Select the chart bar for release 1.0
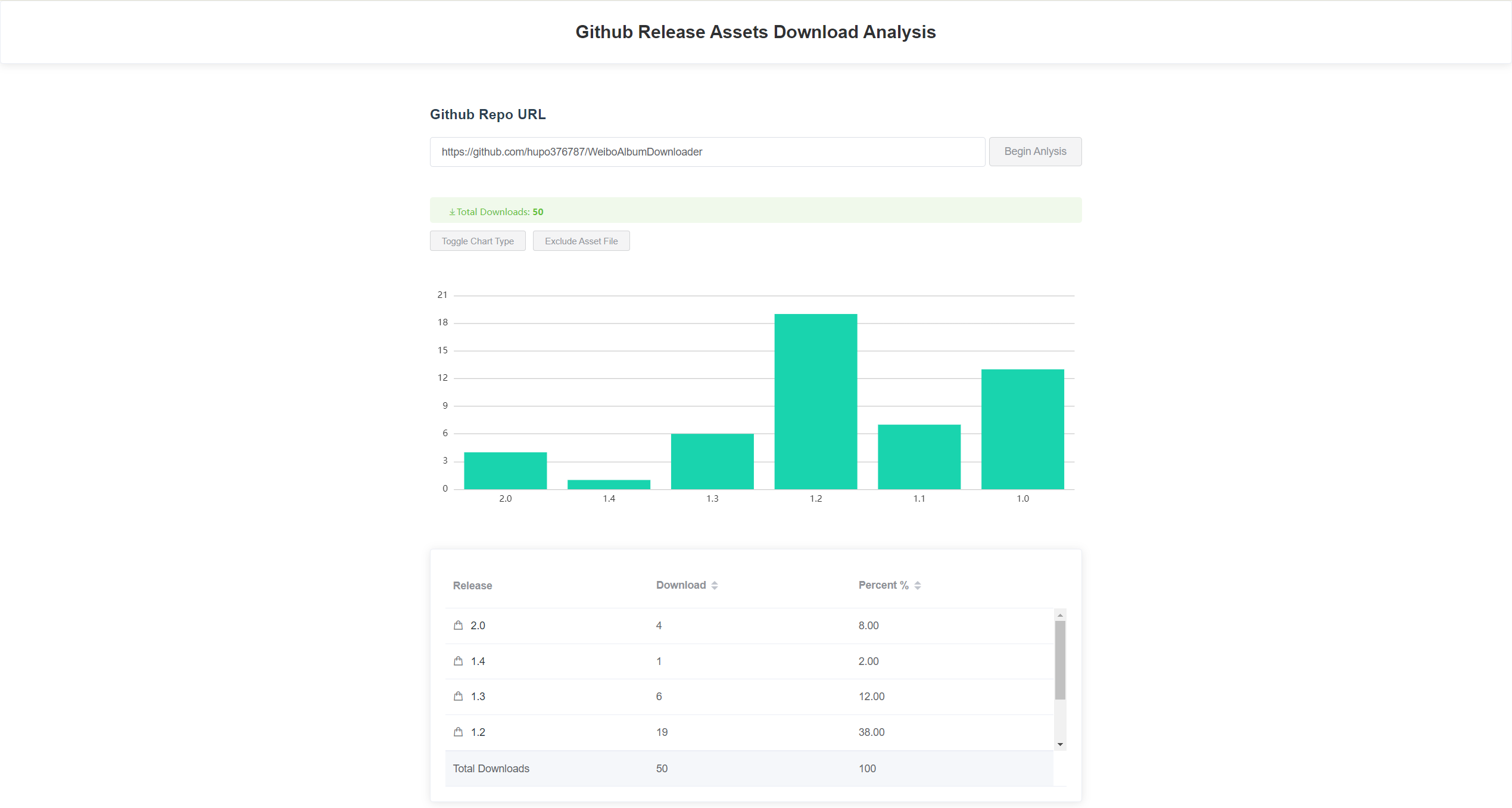 [1022, 429]
